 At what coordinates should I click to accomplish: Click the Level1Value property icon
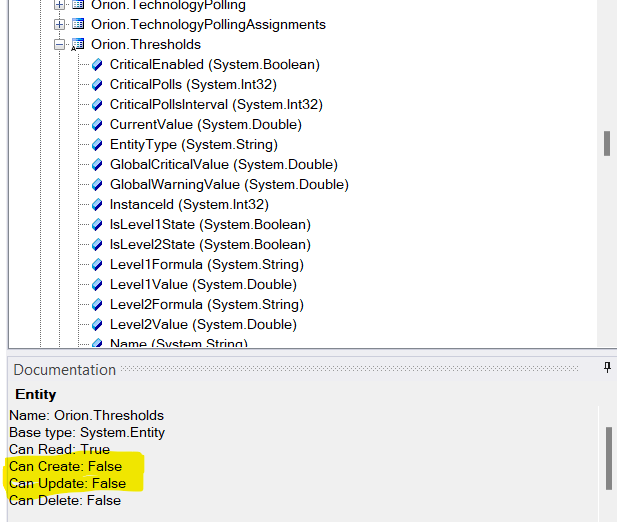click(97, 284)
